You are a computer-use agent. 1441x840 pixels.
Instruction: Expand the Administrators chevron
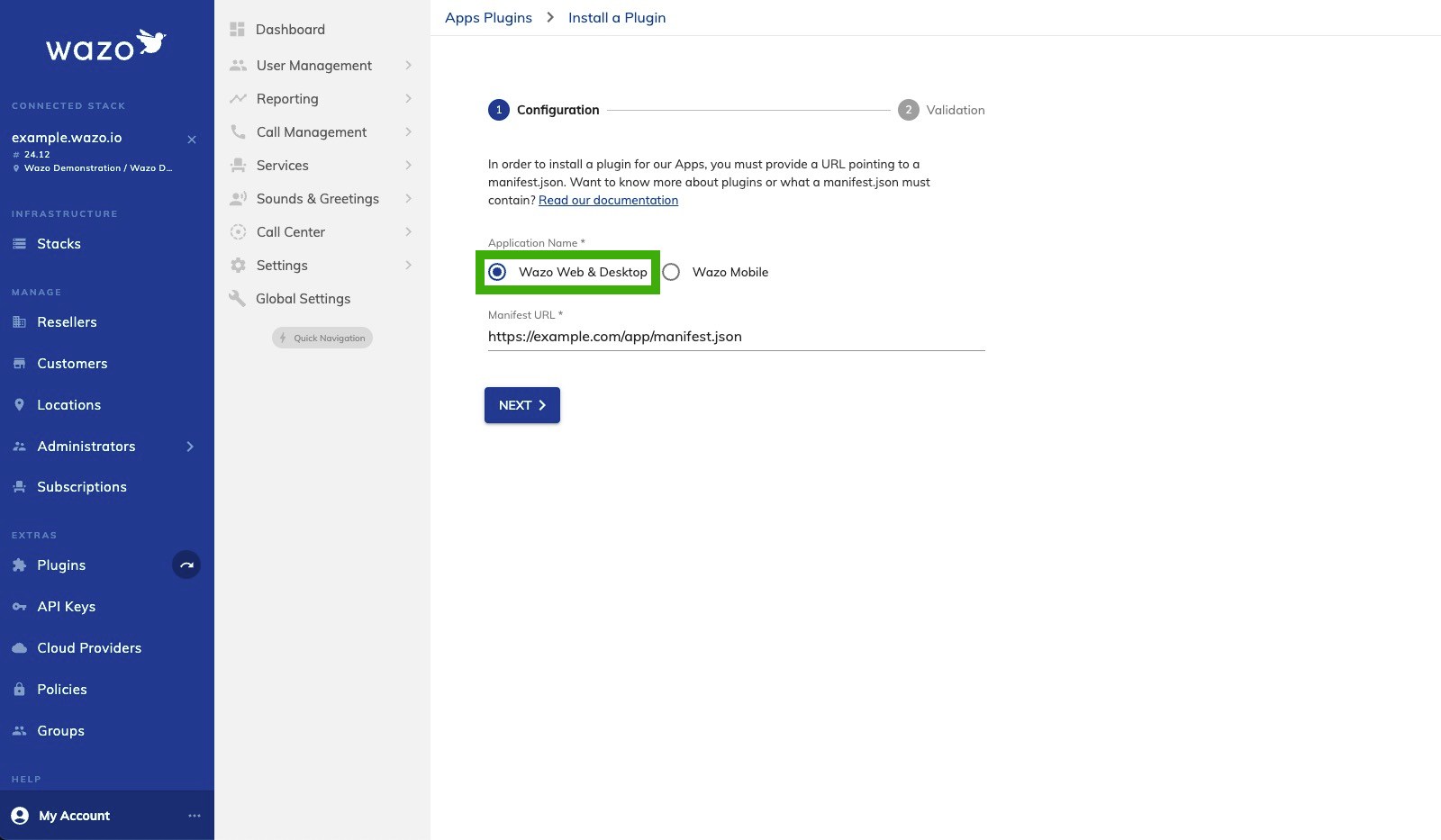pyautogui.click(x=190, y=447)
